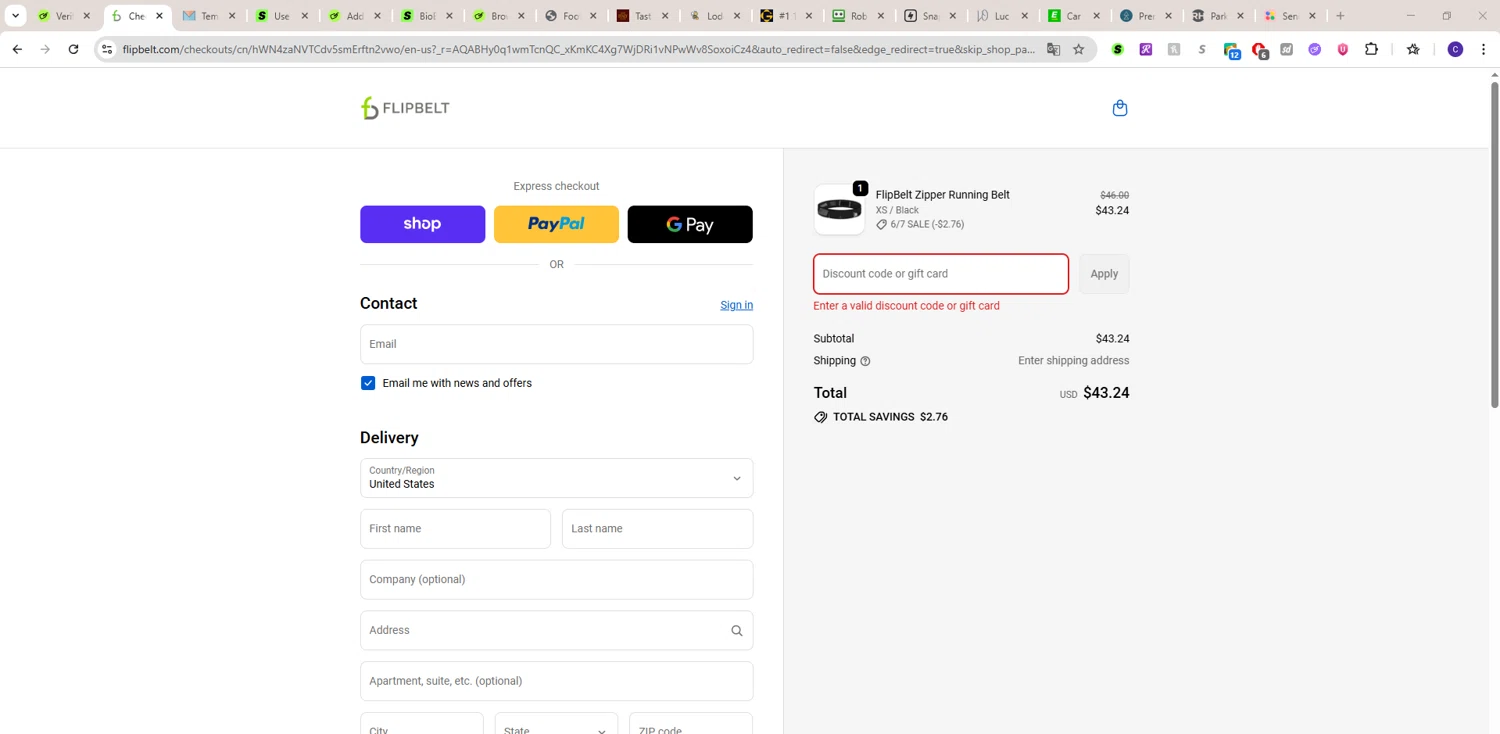Go back with browser back arrow
This screenshot has width=1500, height=734.
(x=17, y=49)
